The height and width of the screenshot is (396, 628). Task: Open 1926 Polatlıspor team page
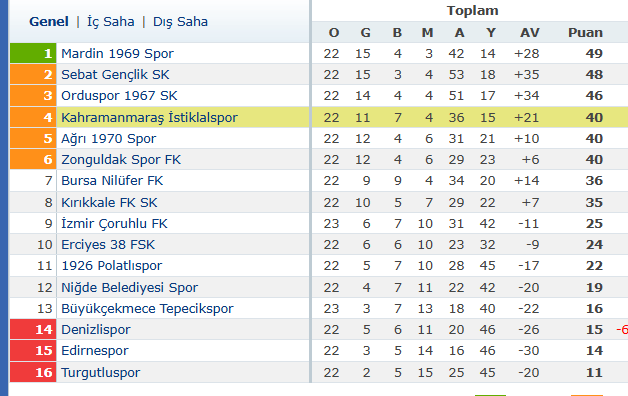coord(112,266)
